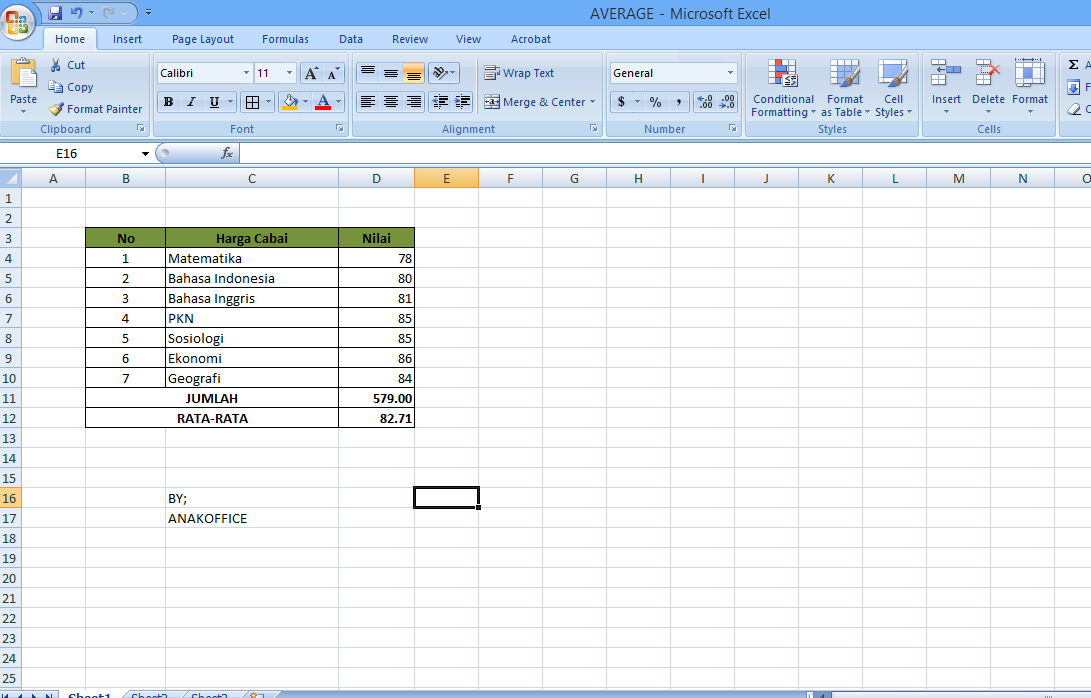Increase font size with Grow Font

point(311,73)
